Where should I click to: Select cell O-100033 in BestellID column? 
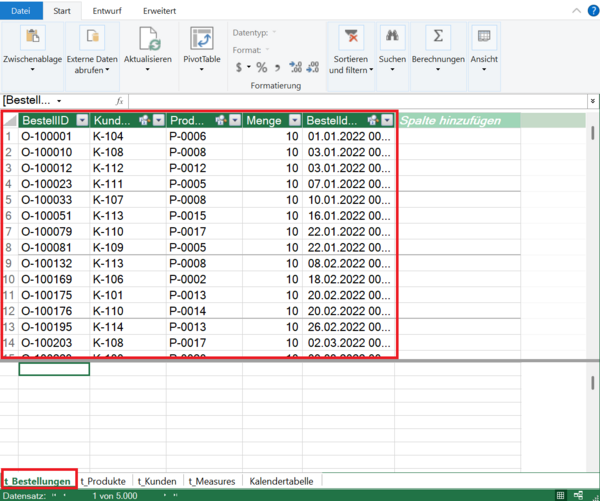52,199
